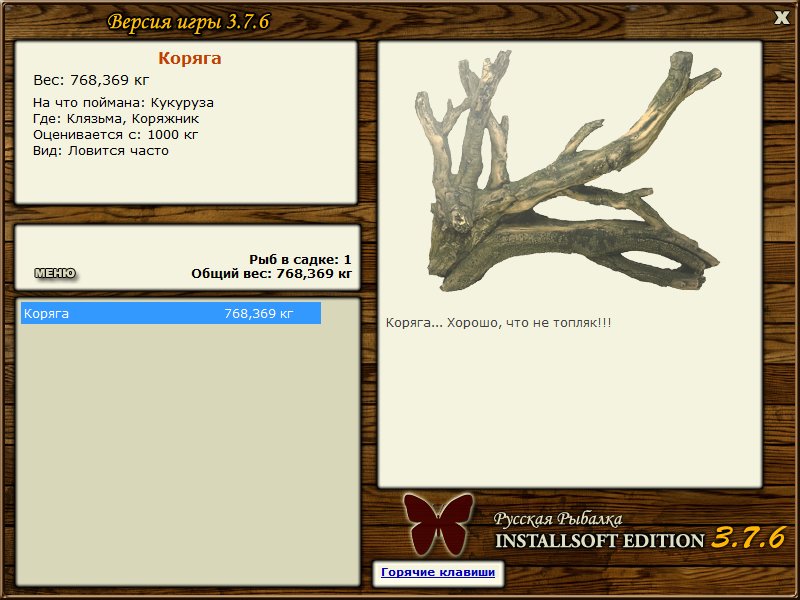800x600 pixels.
Task: Select the Коряга row in the catch list
Action: 171,313
